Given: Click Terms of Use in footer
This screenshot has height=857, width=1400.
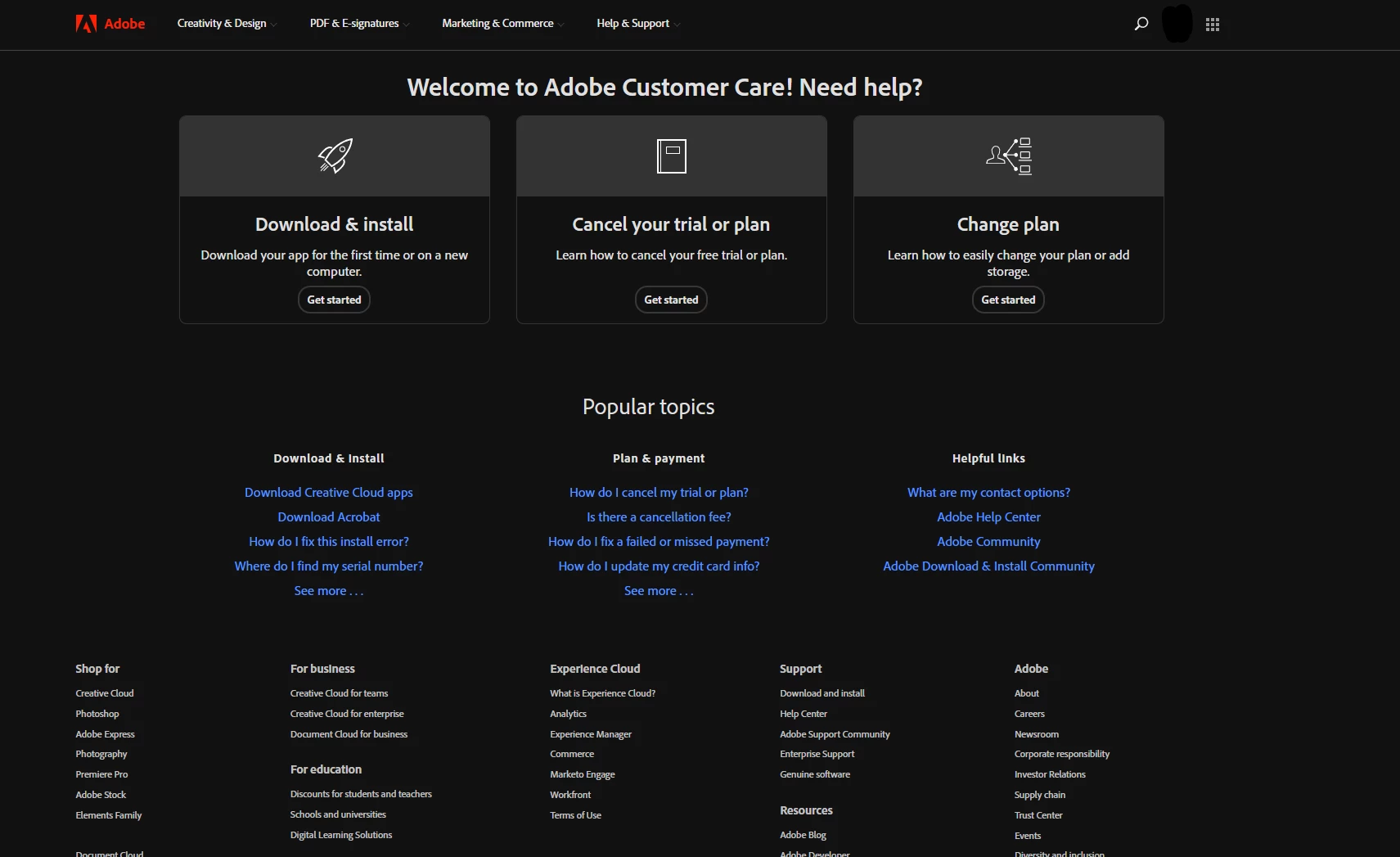Looking at the screenshot, I should pos(576,815).
